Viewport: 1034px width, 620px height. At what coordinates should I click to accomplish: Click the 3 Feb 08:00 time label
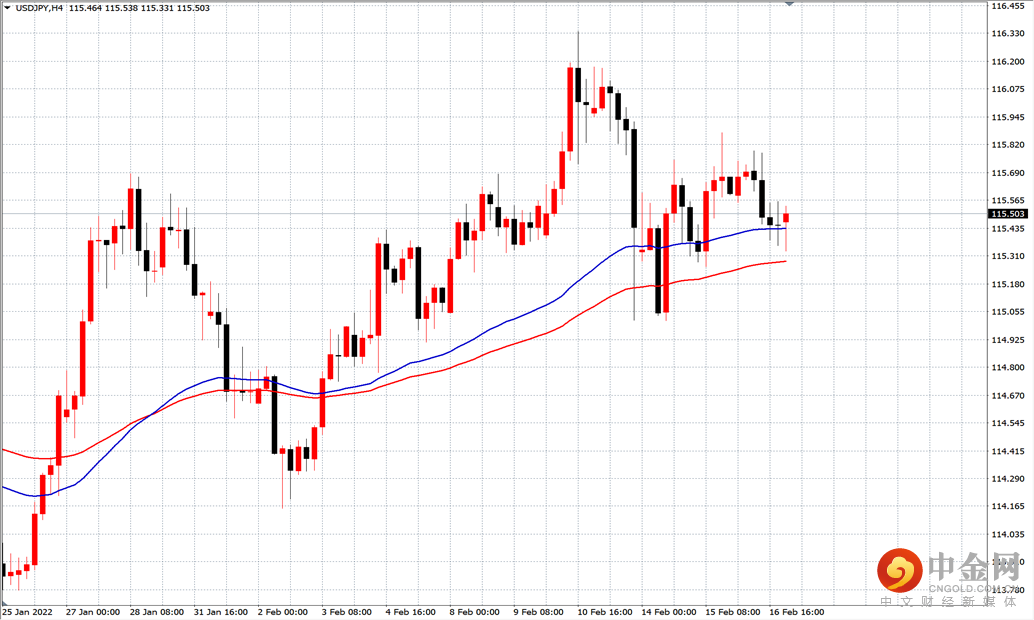(x=347, y=612)
